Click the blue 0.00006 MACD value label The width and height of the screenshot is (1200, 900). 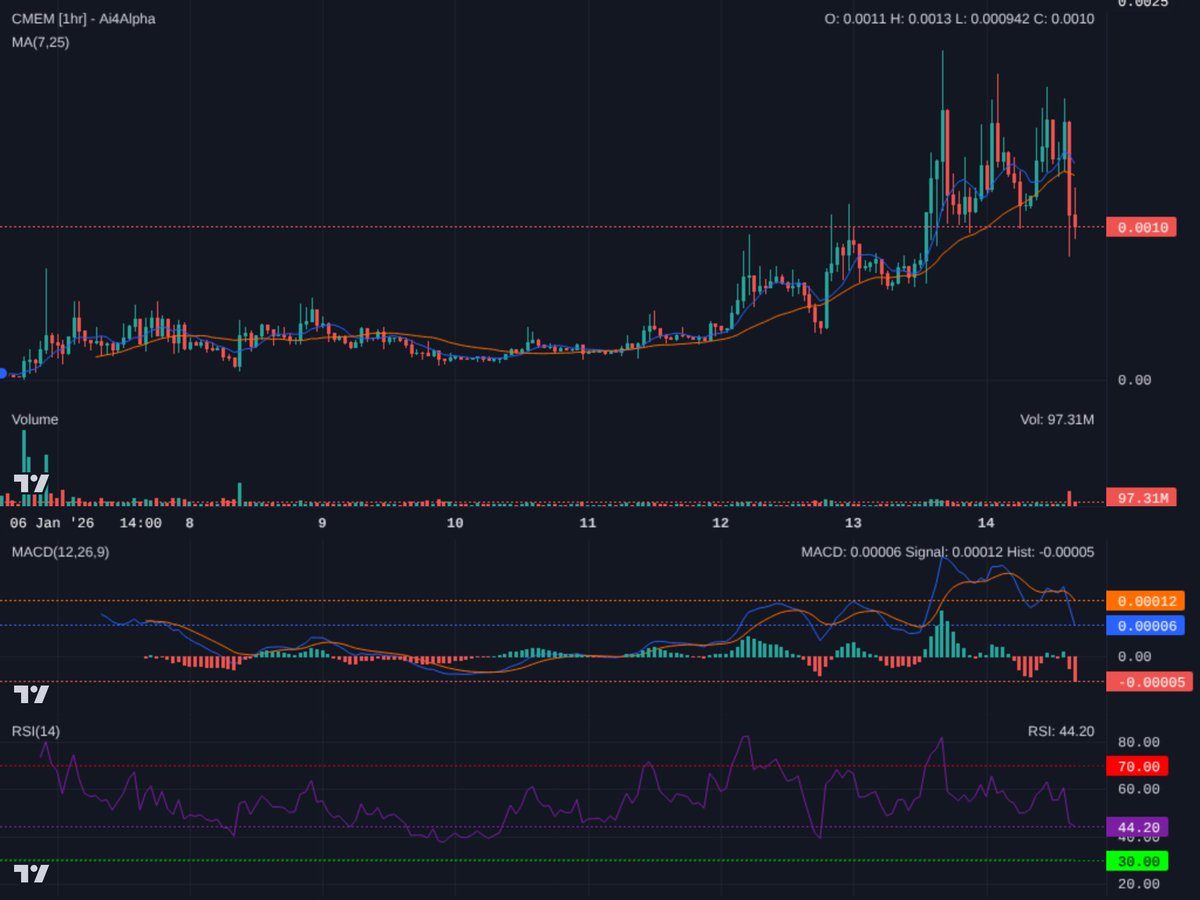1145,625
